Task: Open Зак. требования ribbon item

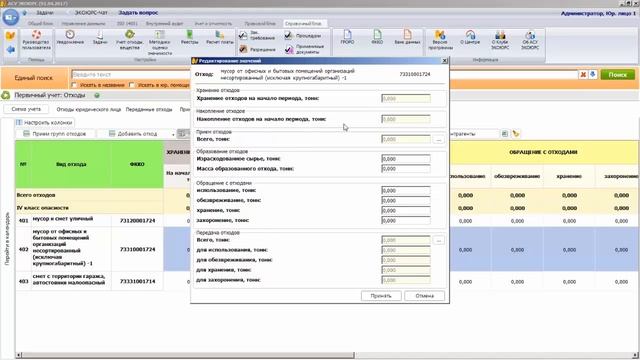Action: tap(258, 36)
